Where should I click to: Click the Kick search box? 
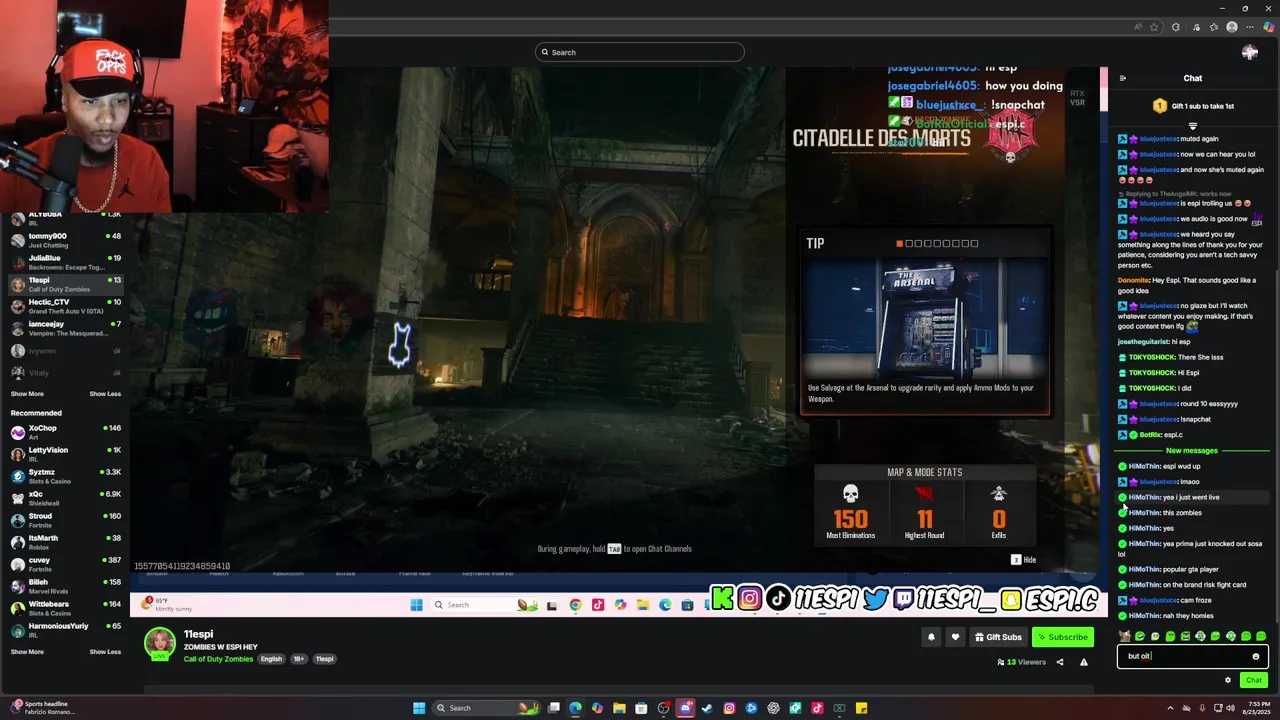(640, 52)
